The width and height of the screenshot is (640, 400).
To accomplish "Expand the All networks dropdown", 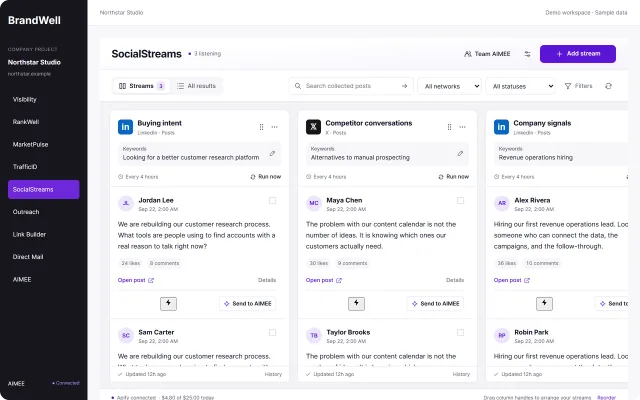I will pyautogui.click(x=449, y=86).
